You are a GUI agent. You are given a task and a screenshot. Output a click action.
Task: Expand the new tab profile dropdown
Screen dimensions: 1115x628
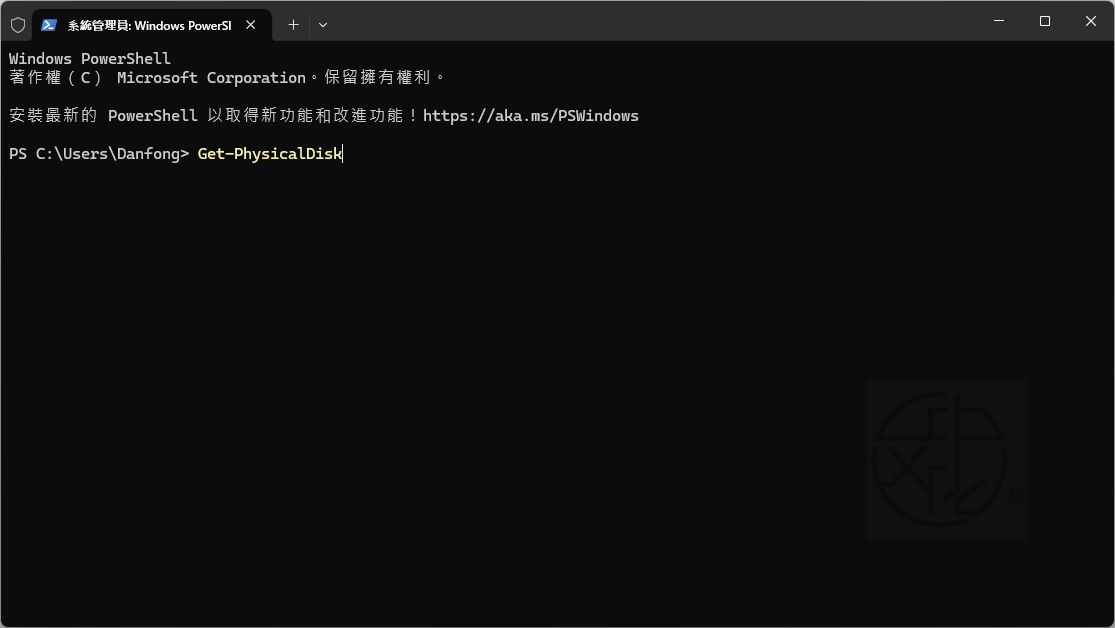(x=323, y=25)
